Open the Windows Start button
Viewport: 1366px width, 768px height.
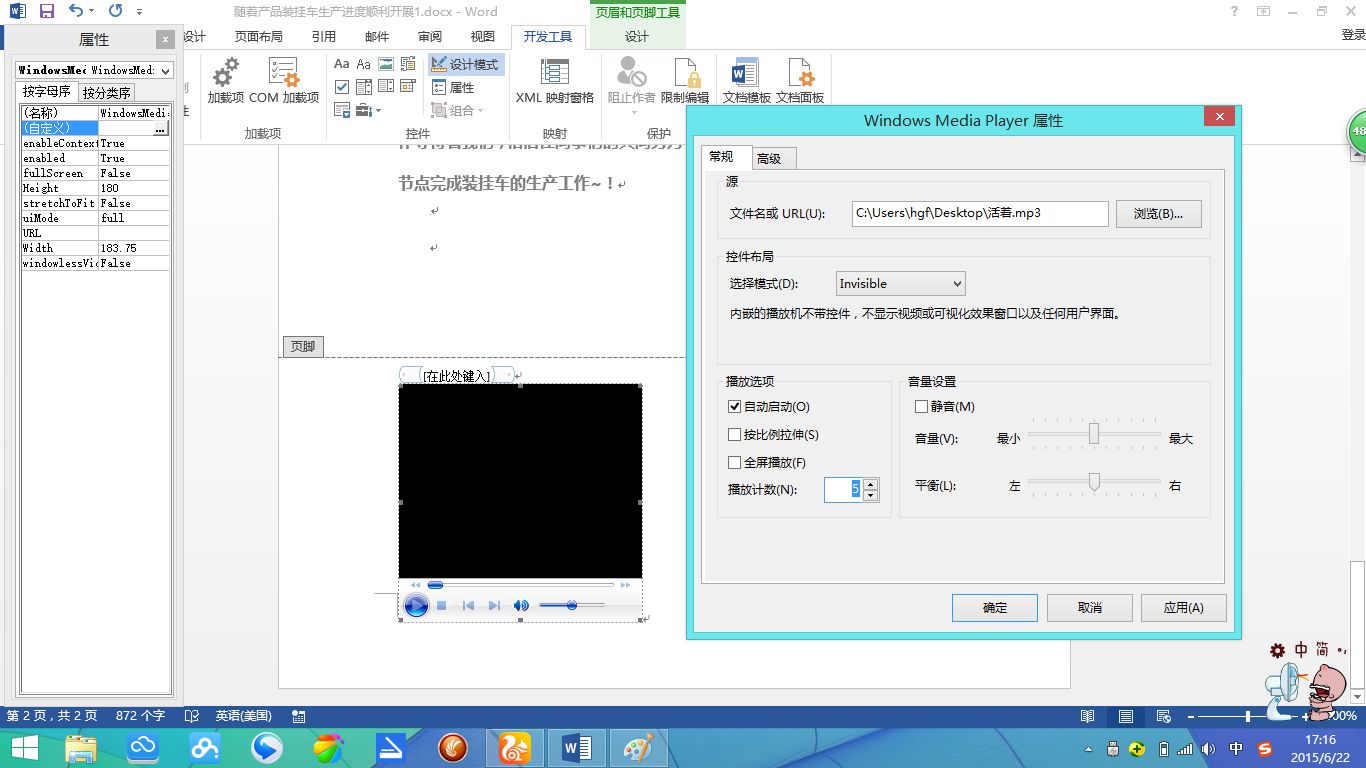25,748
